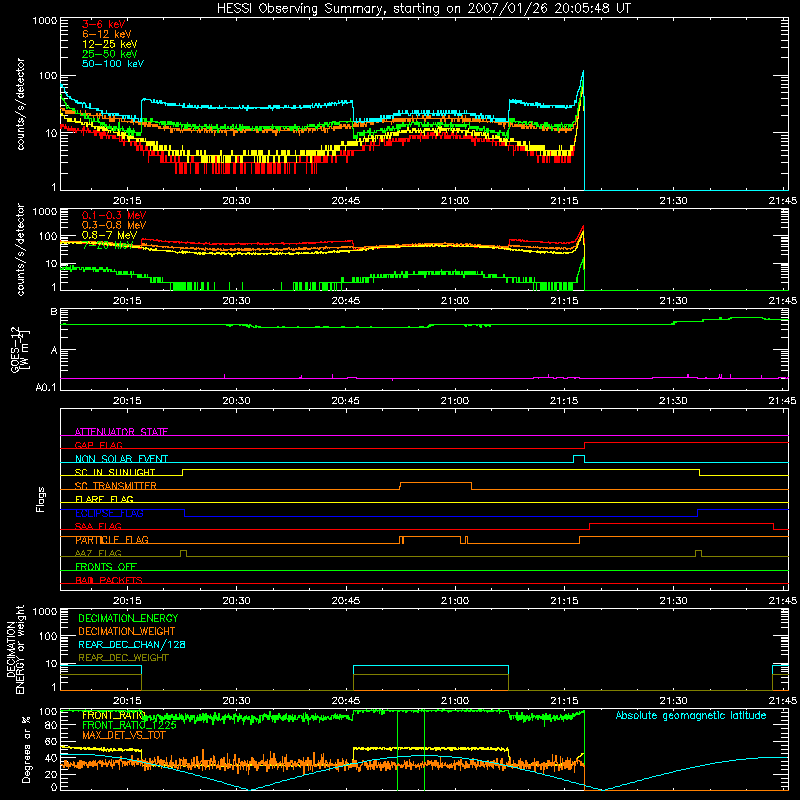Click the "20:30" tick below the Flags panel
Screen dimensions: 800x800
click(x=236, y=601)
